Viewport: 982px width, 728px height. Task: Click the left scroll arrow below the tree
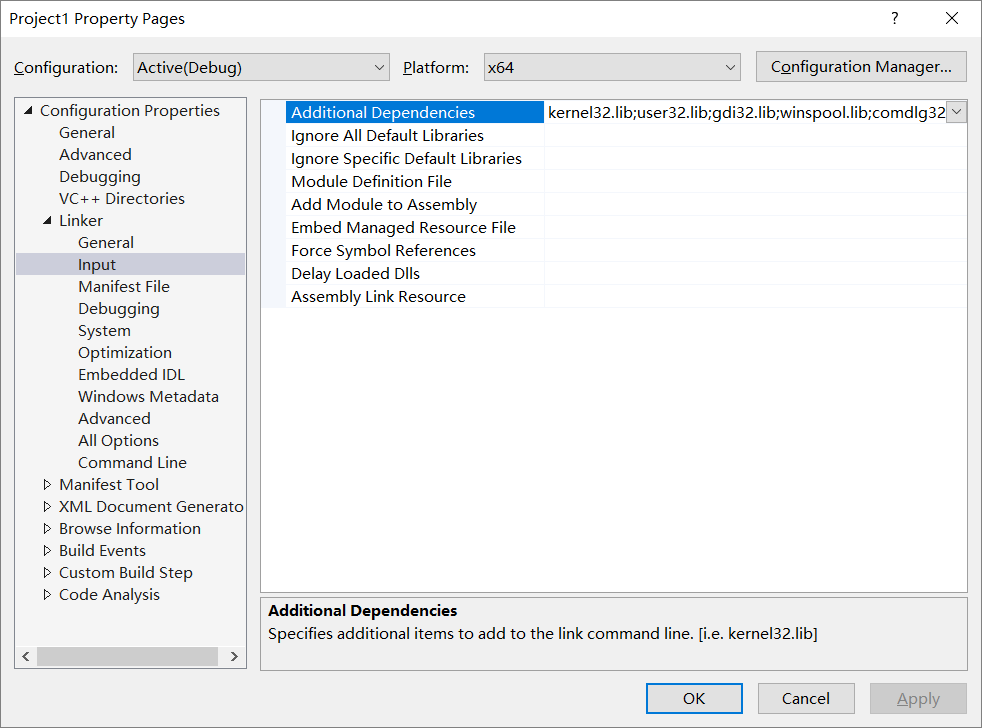[x=25, y=656]
